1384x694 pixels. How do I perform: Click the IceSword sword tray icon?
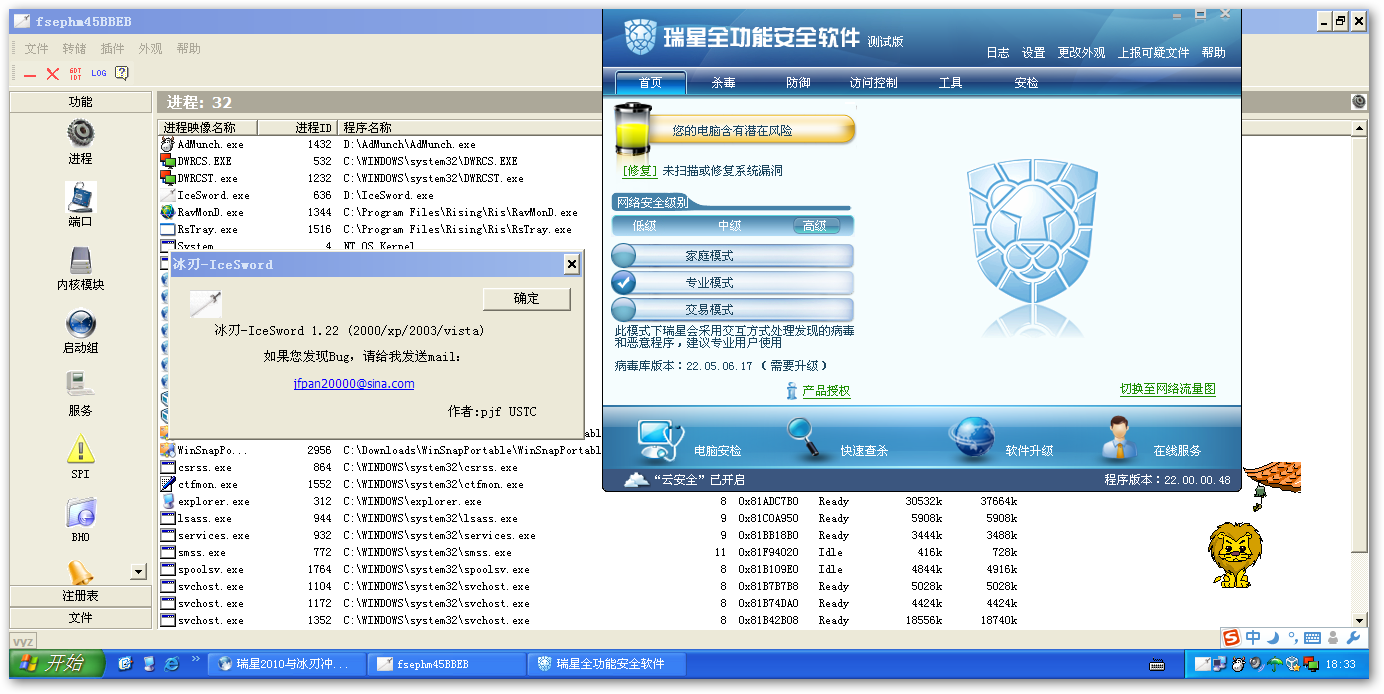click(1203, 664)
